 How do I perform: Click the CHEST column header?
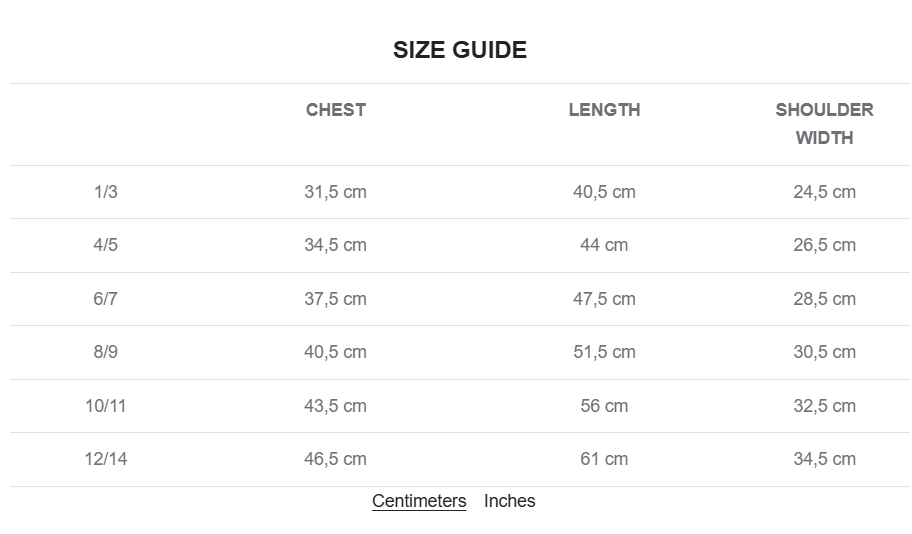pos(336,110)
